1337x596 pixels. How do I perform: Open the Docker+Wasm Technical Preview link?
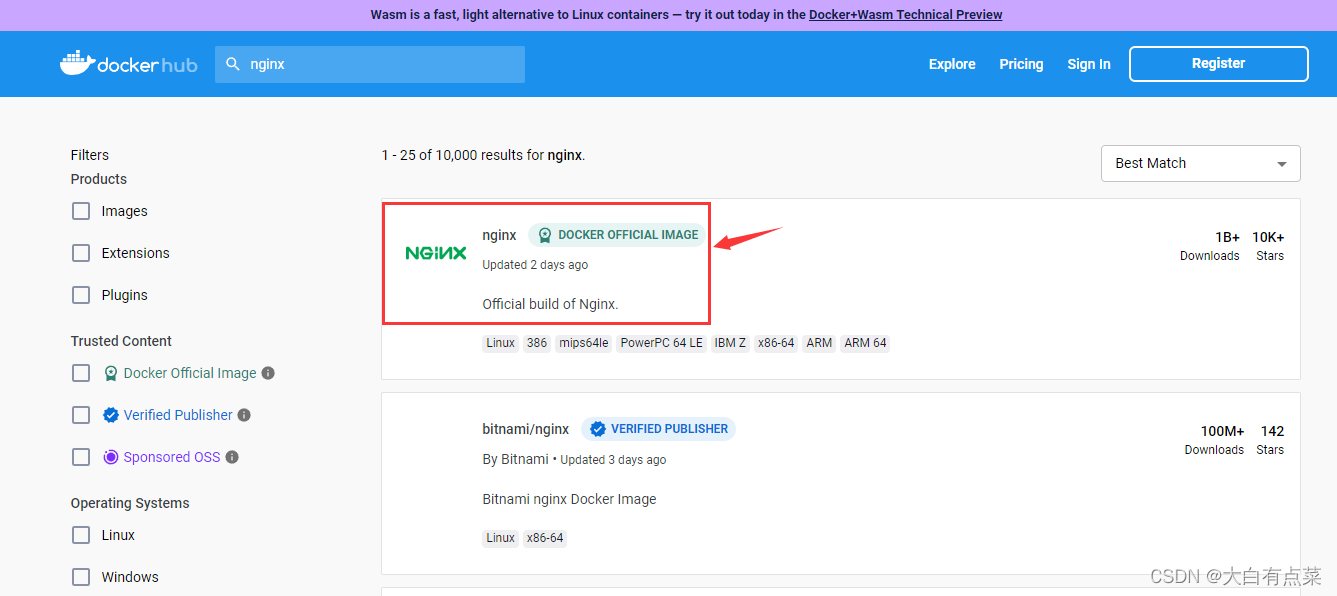coord(905,15)
